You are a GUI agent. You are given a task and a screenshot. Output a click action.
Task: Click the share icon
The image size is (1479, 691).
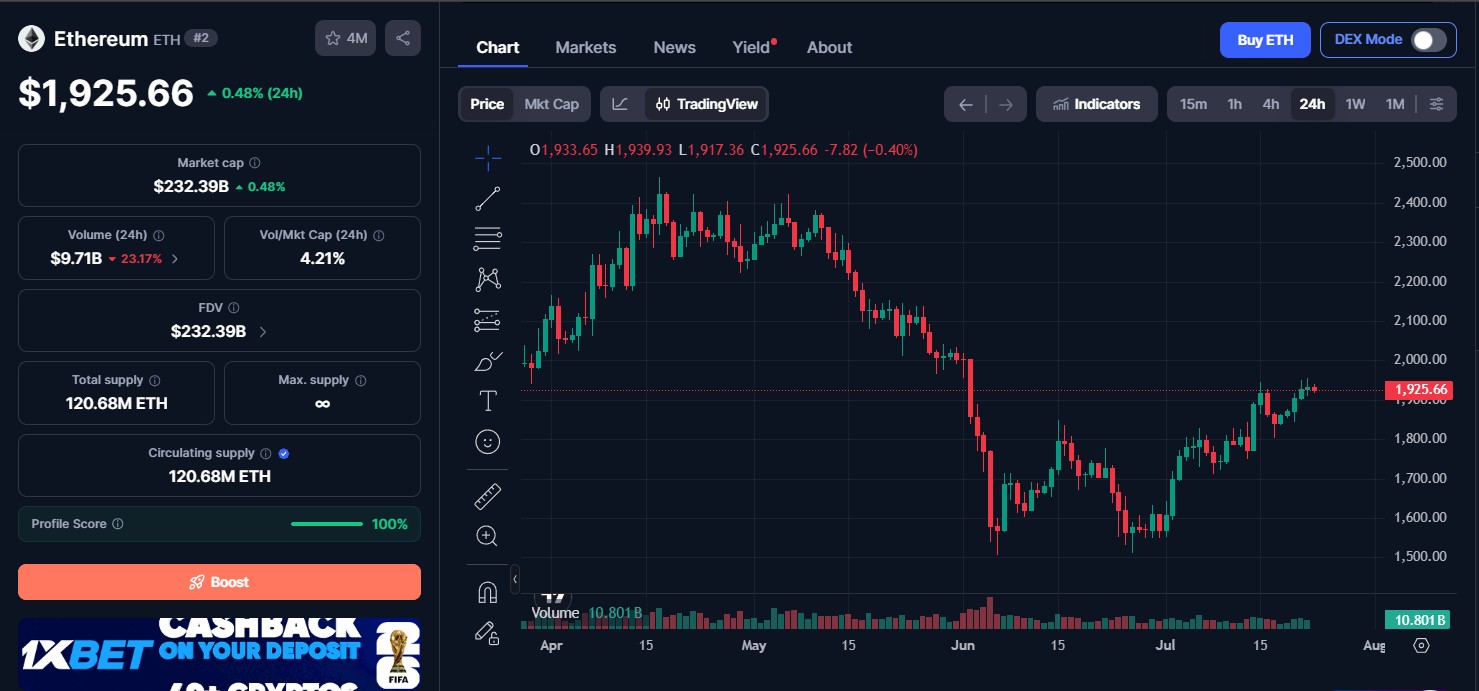pos(403,38)
